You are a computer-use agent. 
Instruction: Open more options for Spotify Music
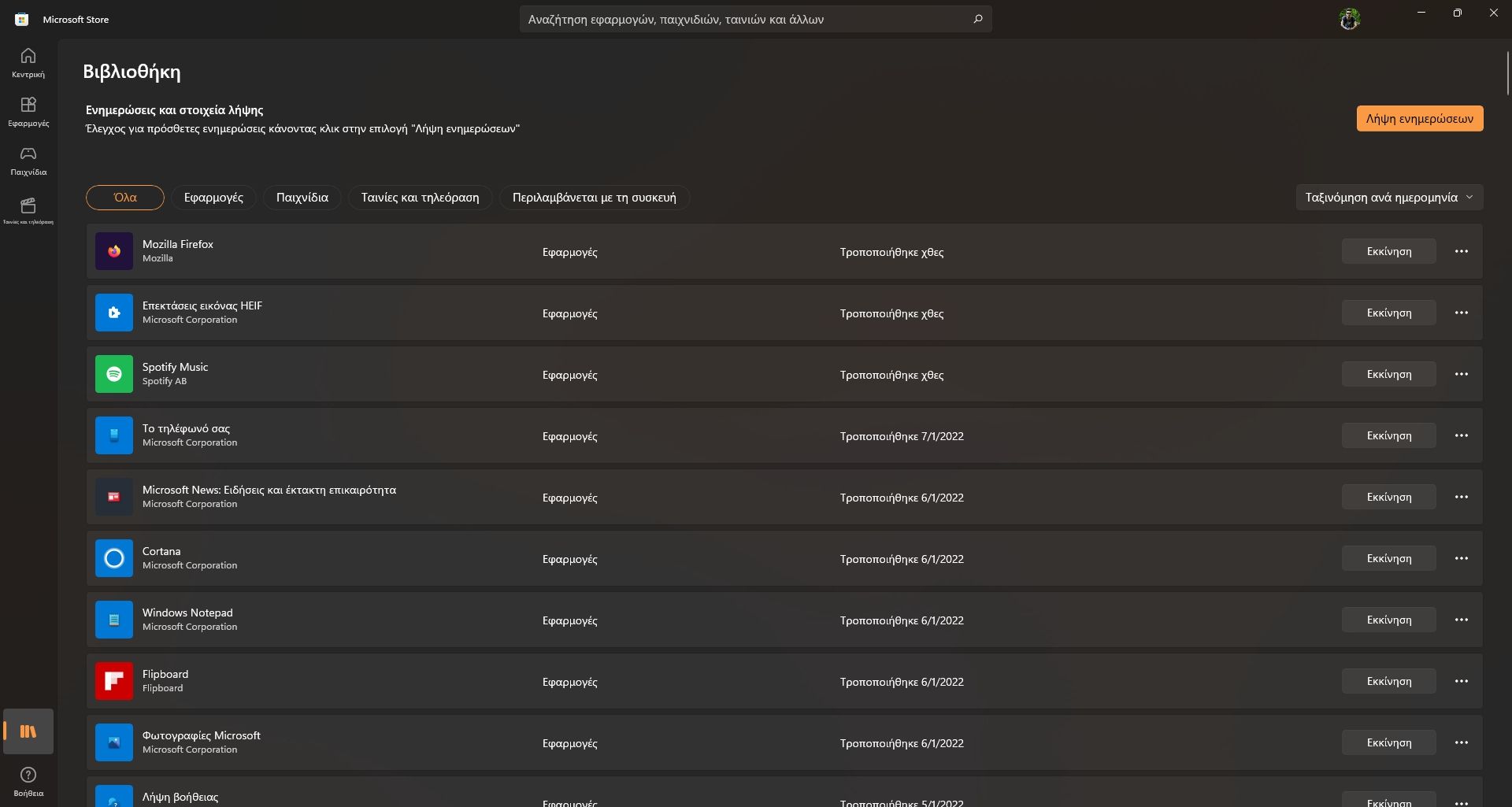click(1462, 374)
